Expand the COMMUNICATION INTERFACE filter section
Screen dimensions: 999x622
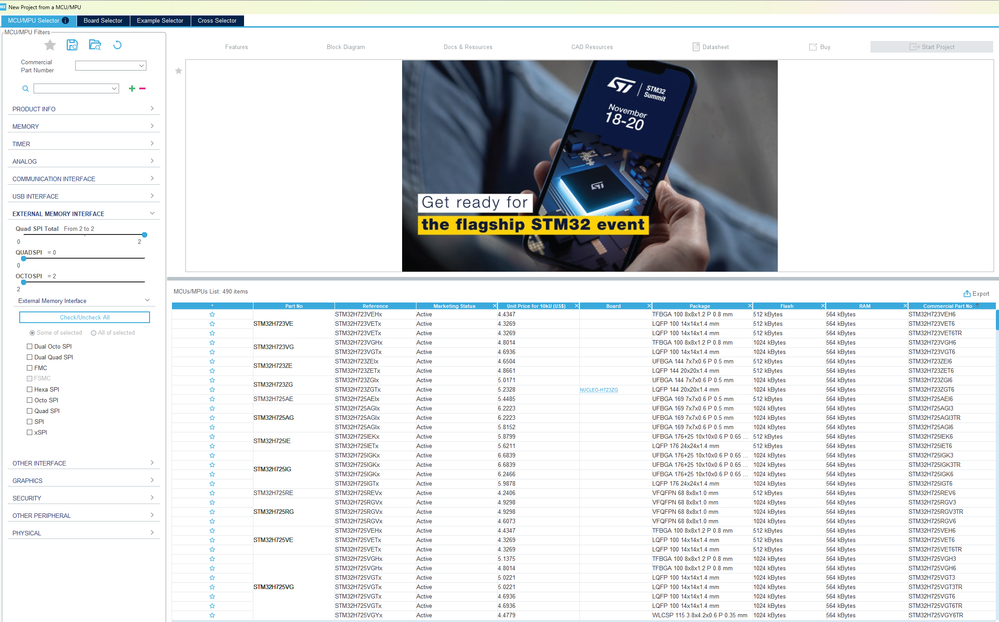click(x=83, y=179)
